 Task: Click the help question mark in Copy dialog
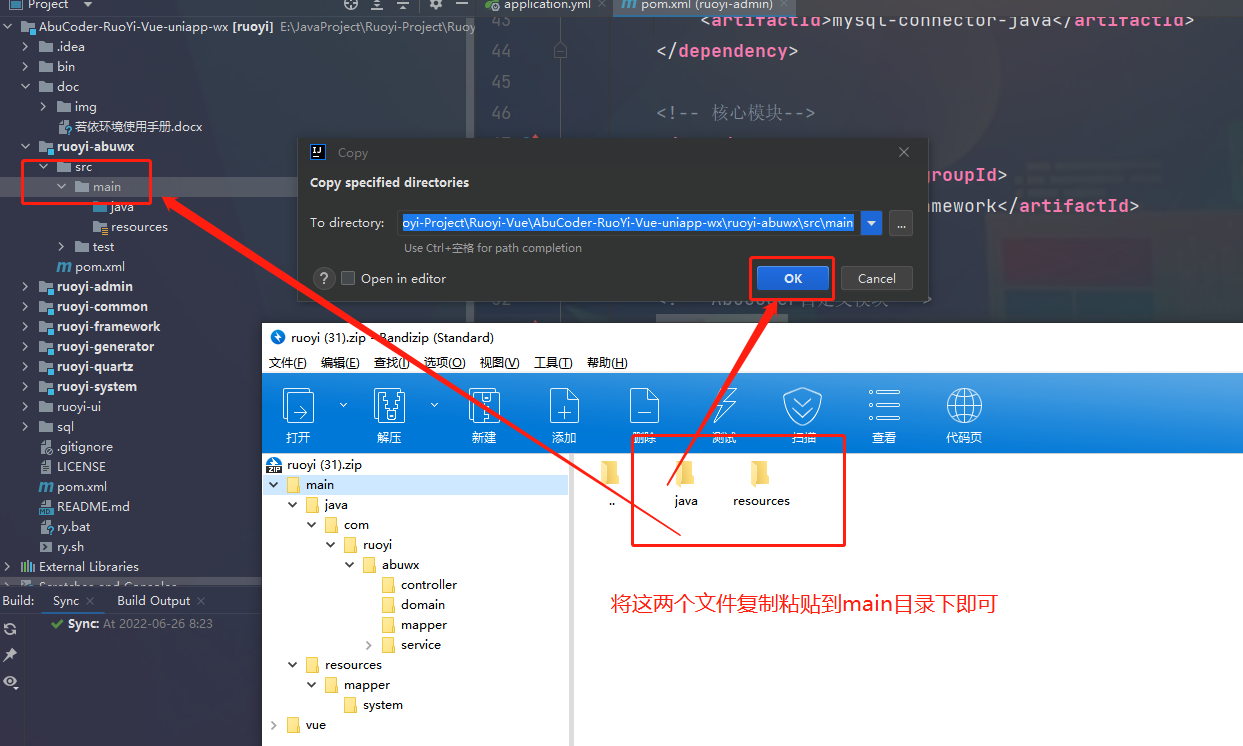pos(324,279)
